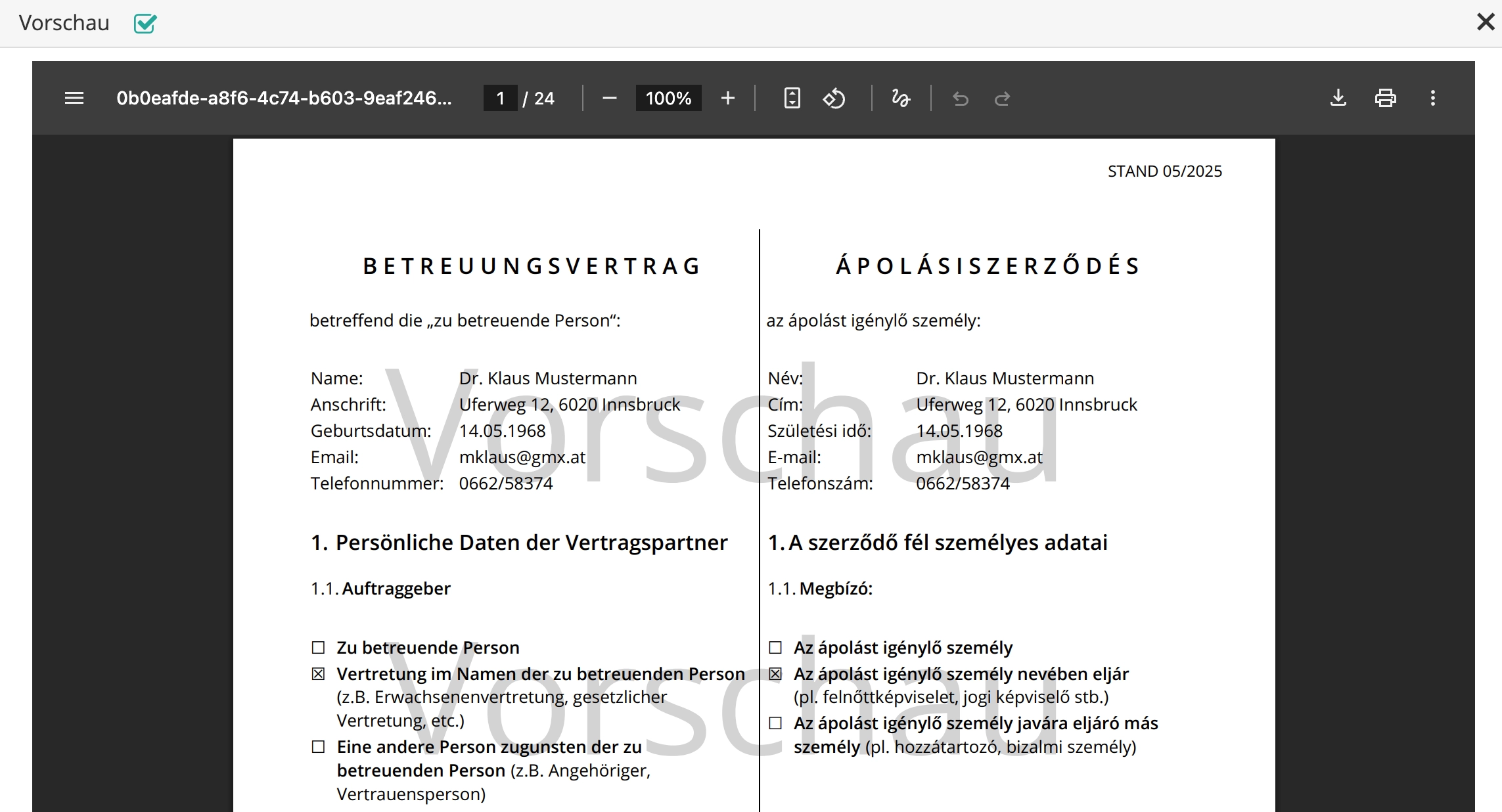1502x812 pixels.
Task: Click the BETREUUNGSVERTRAG heading
Action: pyautogui.click(x=532, y=266)
